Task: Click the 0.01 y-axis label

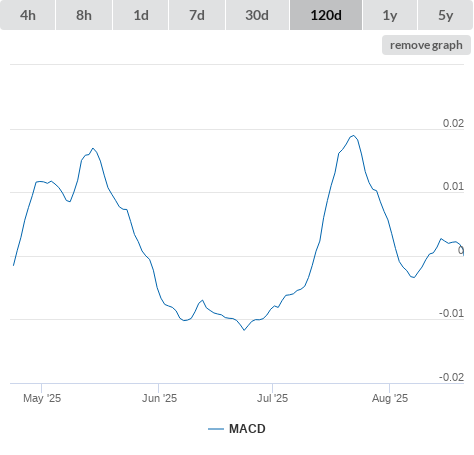Action: point(453,186)
